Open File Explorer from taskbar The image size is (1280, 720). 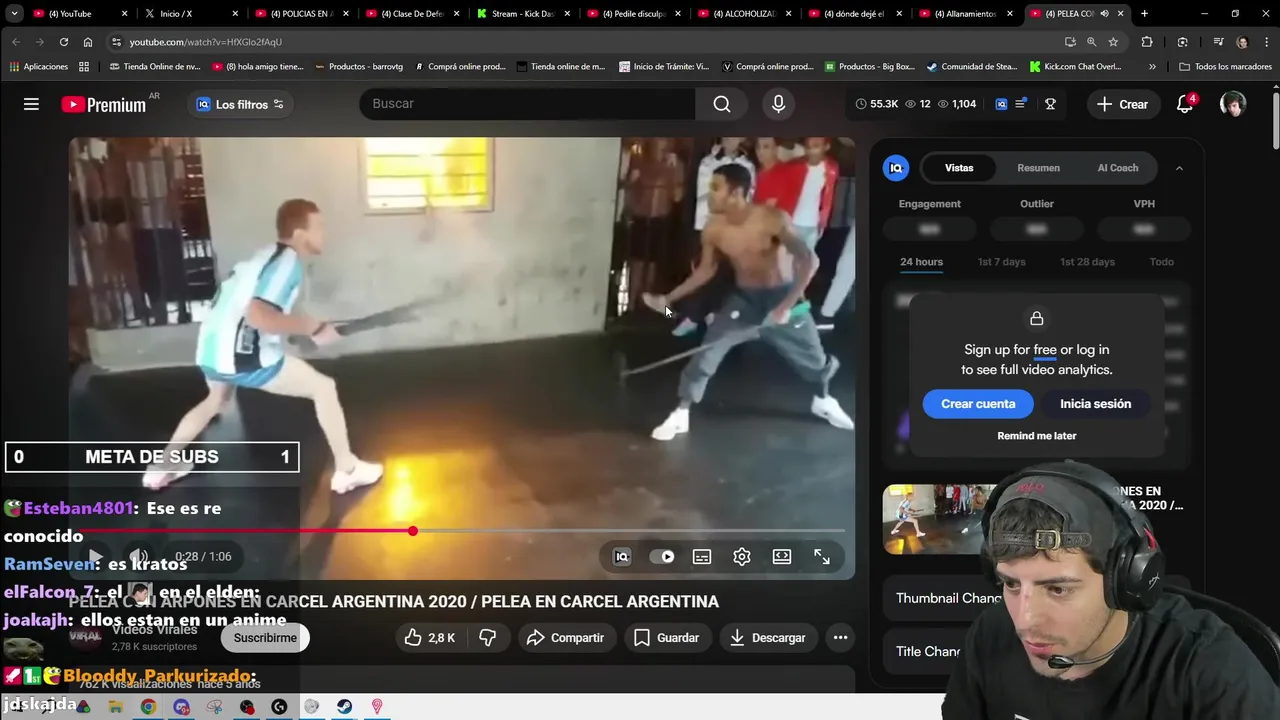116,707
